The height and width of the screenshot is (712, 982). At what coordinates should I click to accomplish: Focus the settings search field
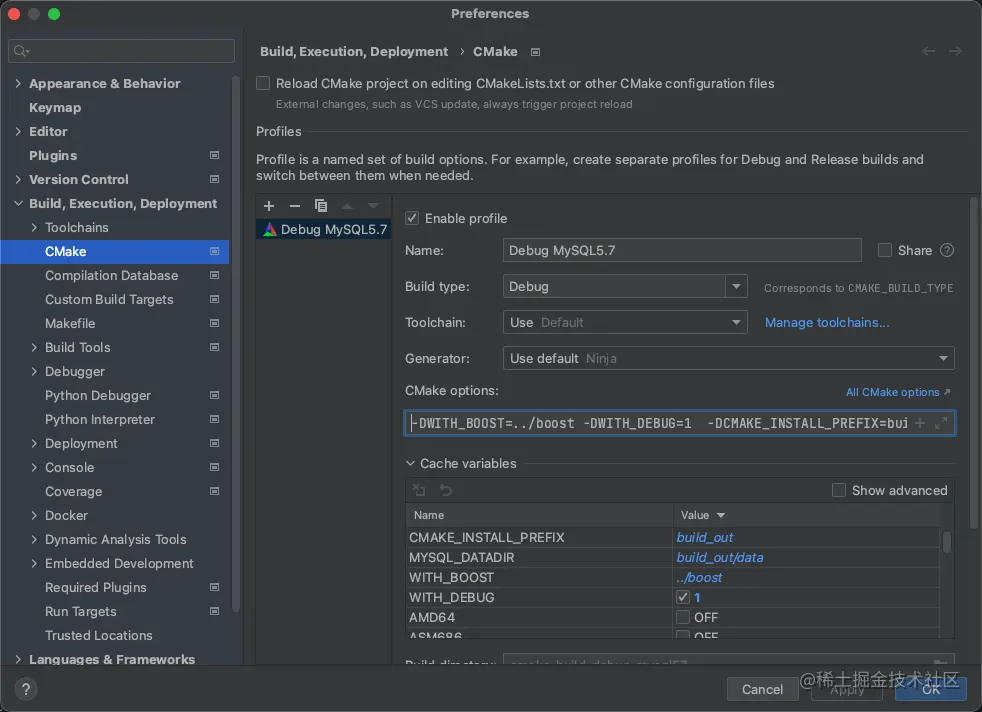[121, 51]
